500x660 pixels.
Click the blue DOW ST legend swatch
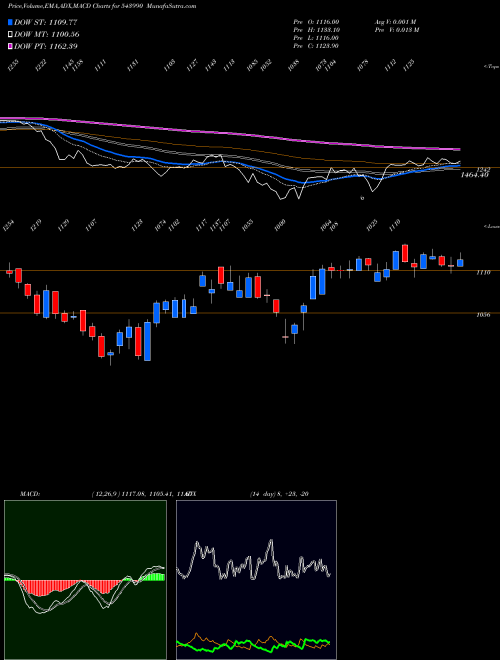coord(10,22)
